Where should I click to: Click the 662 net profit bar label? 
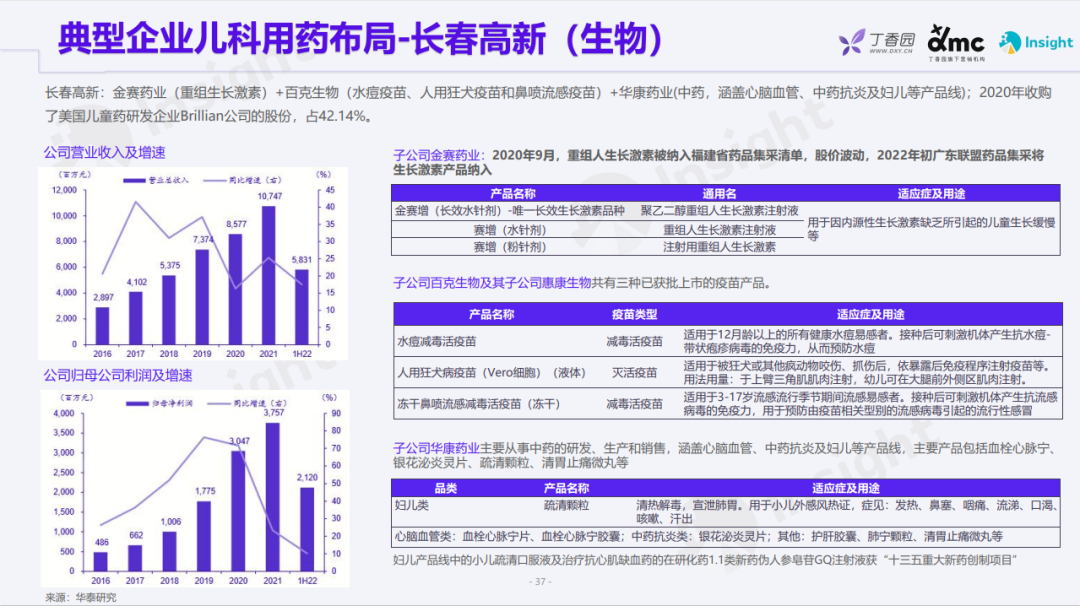click(x=136, y=534)
